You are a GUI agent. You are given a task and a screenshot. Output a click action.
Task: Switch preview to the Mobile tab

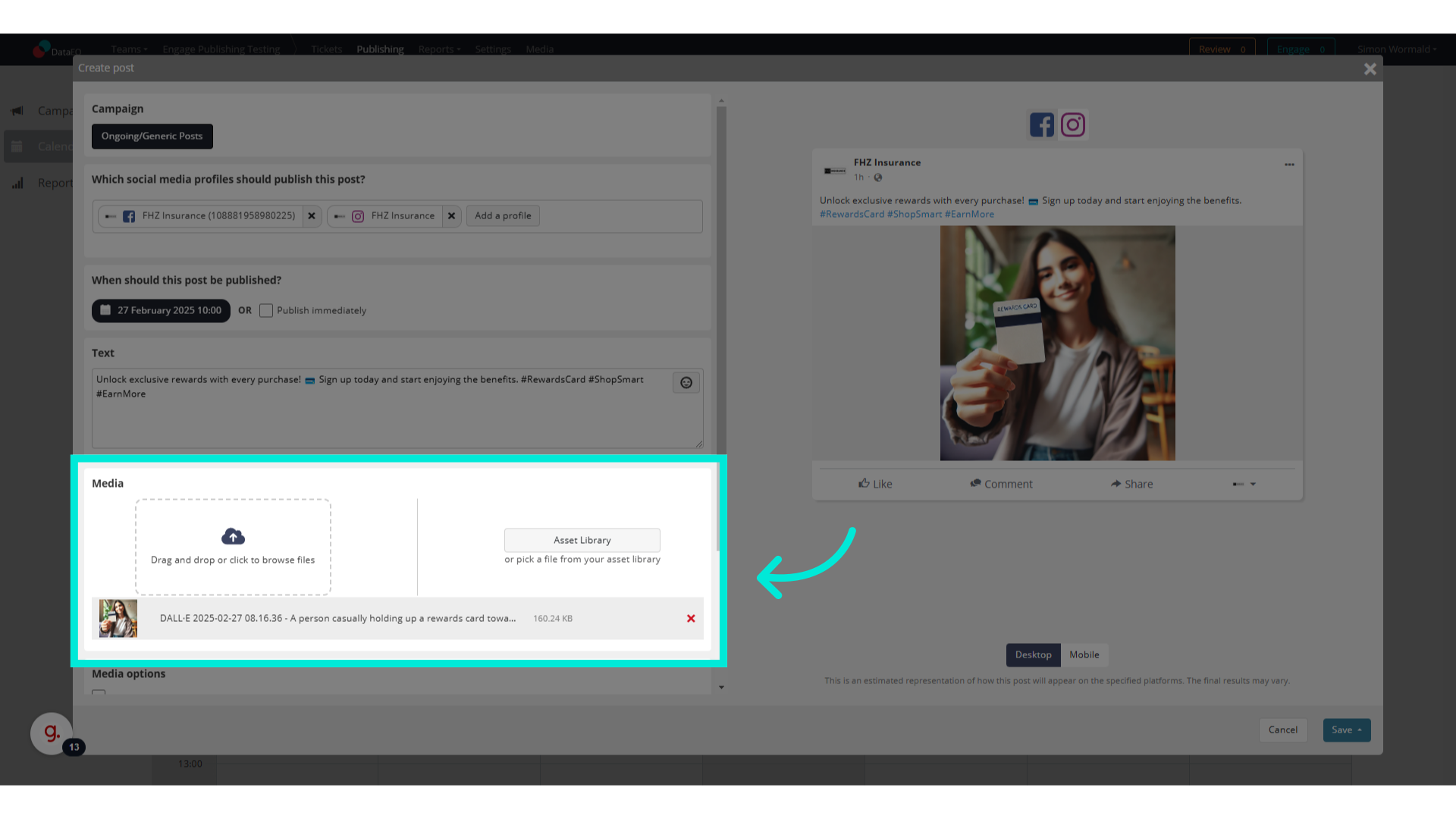1084,655
